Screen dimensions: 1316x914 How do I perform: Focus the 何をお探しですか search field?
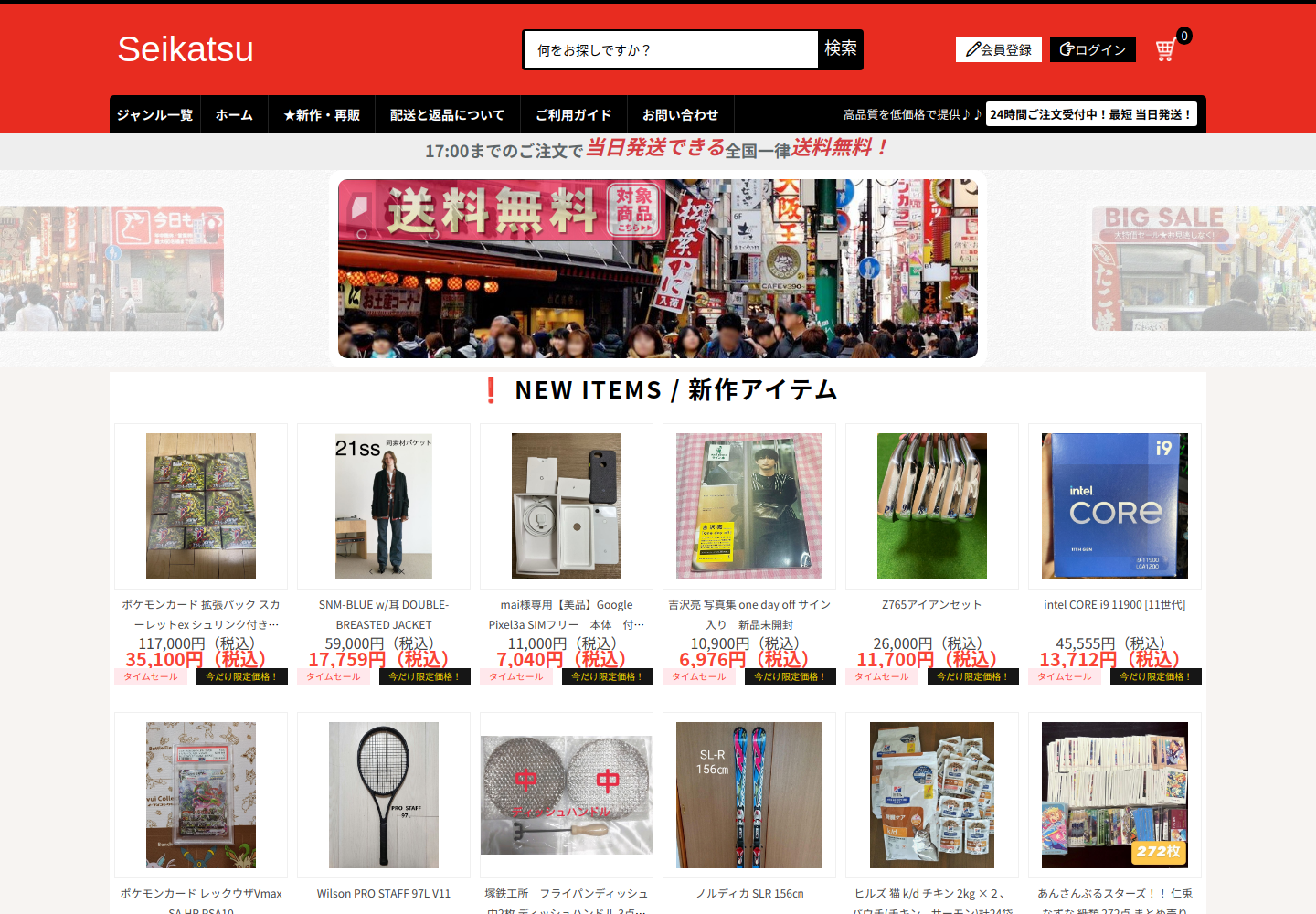(x=672, y=50)
